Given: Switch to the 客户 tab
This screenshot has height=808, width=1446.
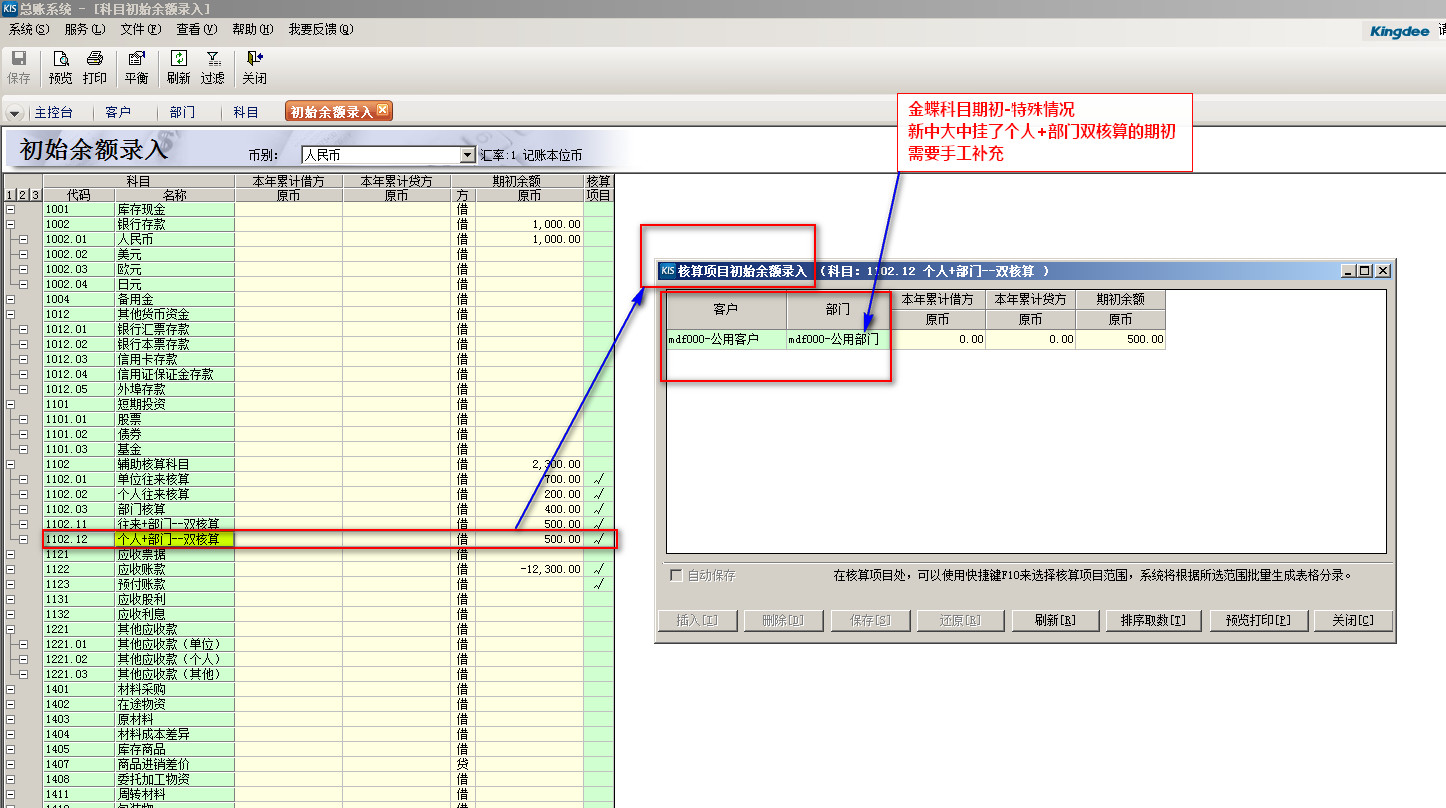Looking at the screenshot, I should [118, 113].
